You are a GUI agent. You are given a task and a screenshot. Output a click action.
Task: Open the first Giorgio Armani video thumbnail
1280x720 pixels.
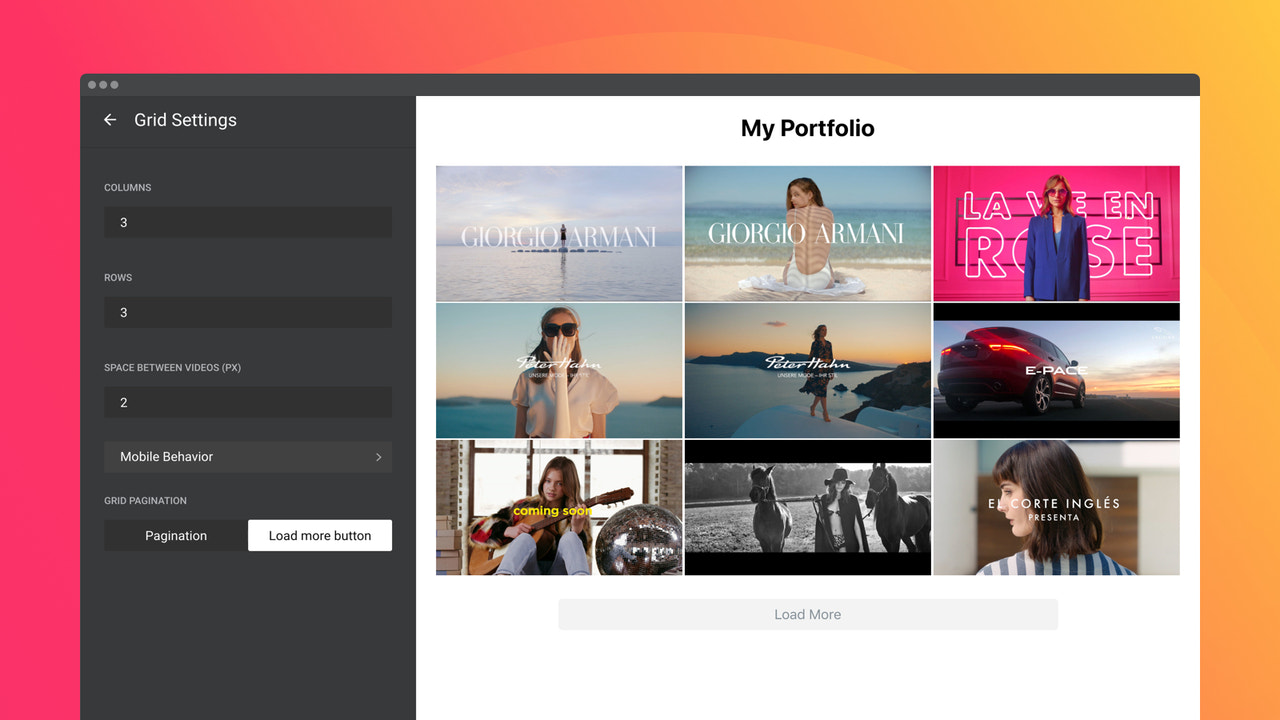(558, 233)
